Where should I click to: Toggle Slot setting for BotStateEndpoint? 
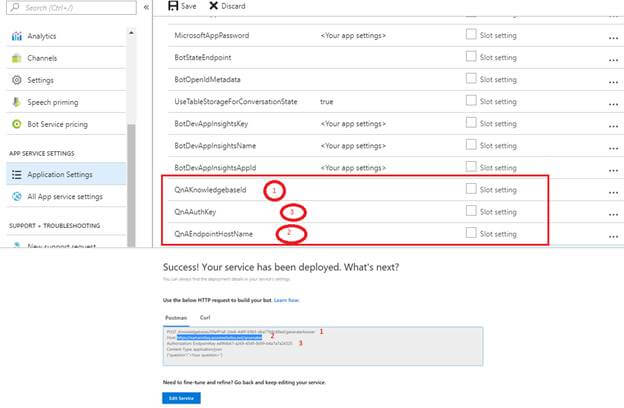[471, 56]
